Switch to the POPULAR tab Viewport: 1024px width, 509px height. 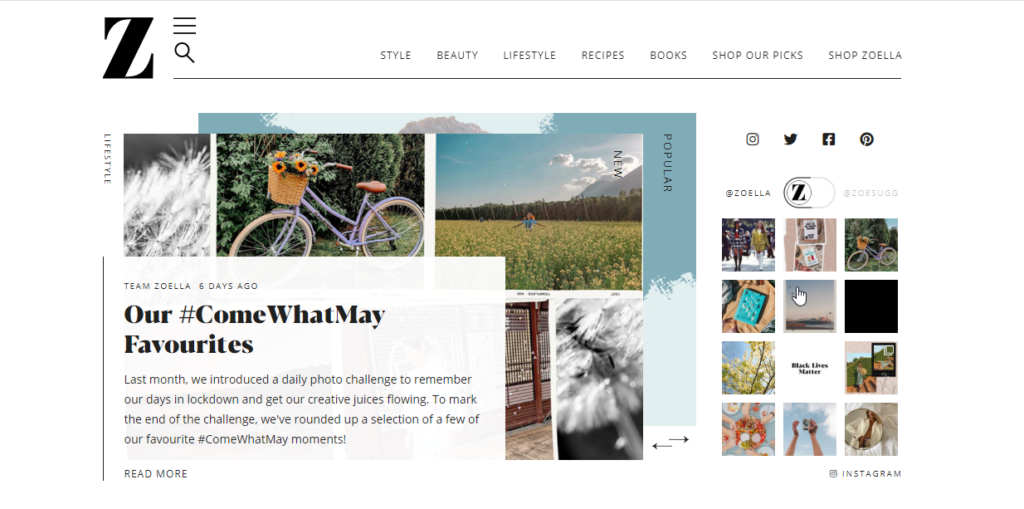pyautogui.click(x=667, y=163)
